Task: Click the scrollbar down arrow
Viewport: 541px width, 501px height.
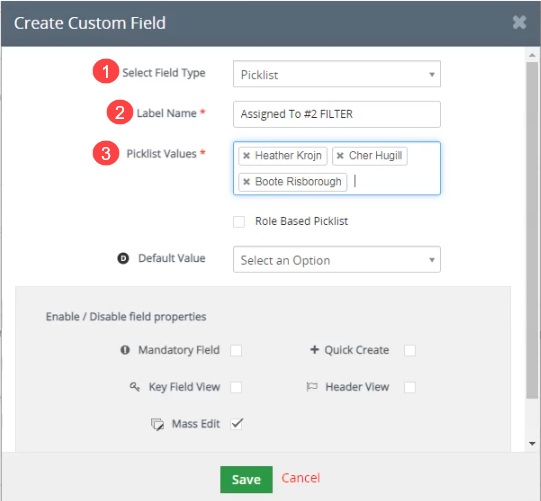Action: pyautogui.click(x=532, y=444)
